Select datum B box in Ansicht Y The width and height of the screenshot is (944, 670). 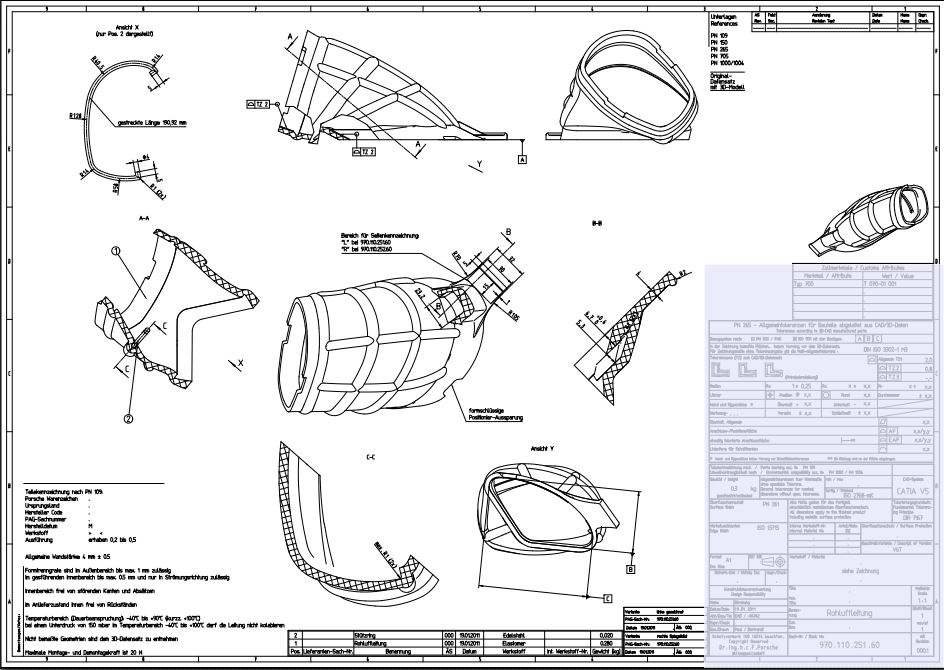[631, 570]
